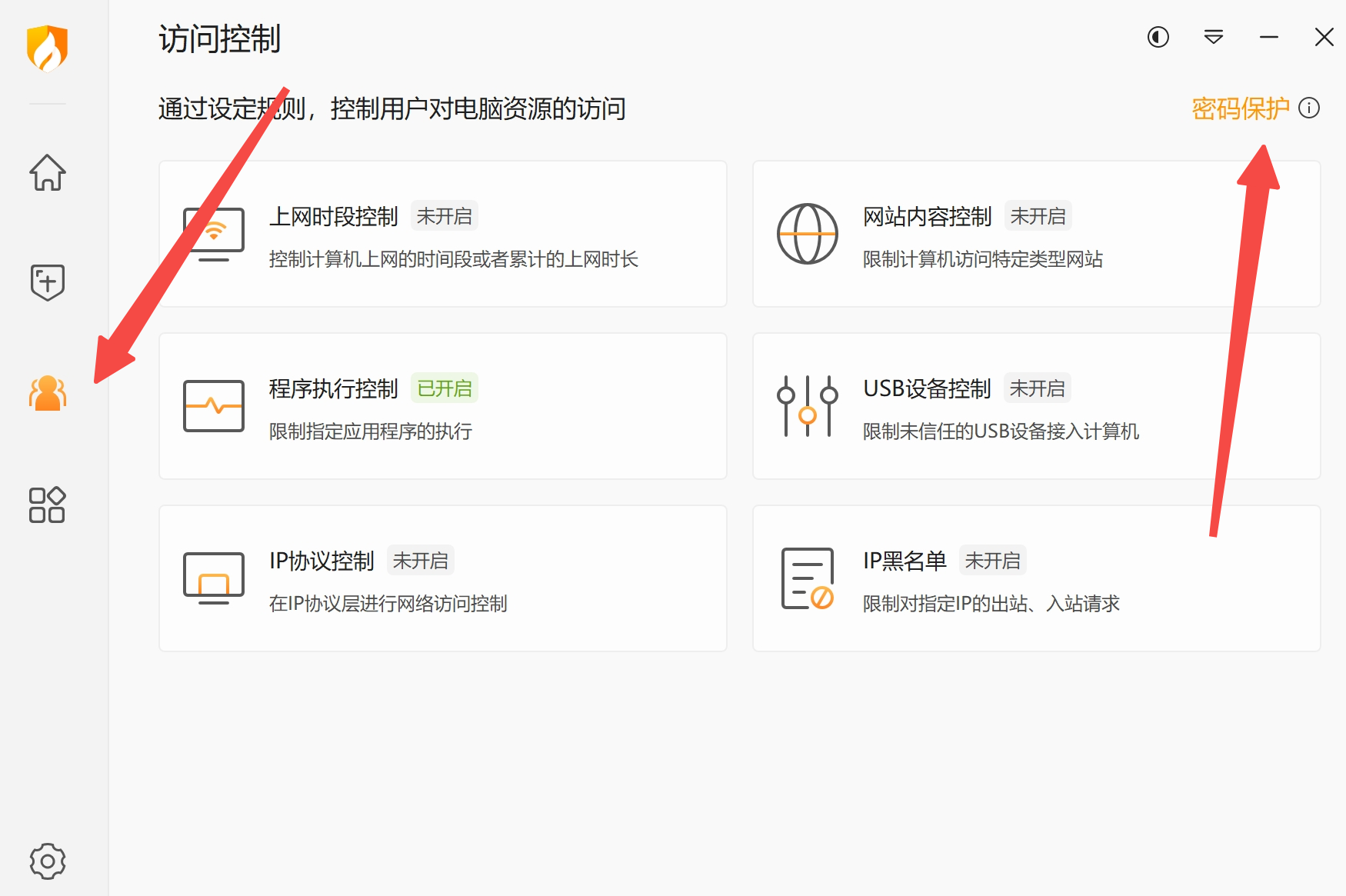Viewport: 1346px width, 896px height.
Task: Open settings gear in the sidebar
Action: [47, 861]
